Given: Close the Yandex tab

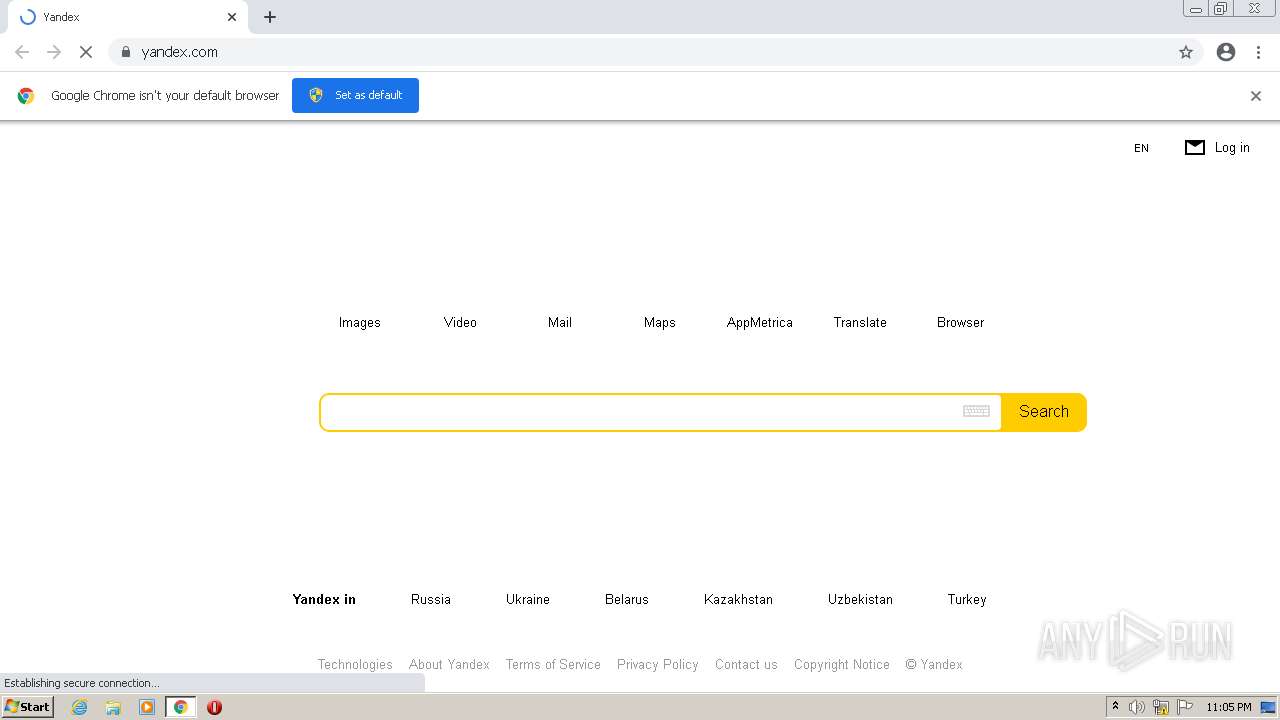Looking at the screenshot, I should (232, 17).
